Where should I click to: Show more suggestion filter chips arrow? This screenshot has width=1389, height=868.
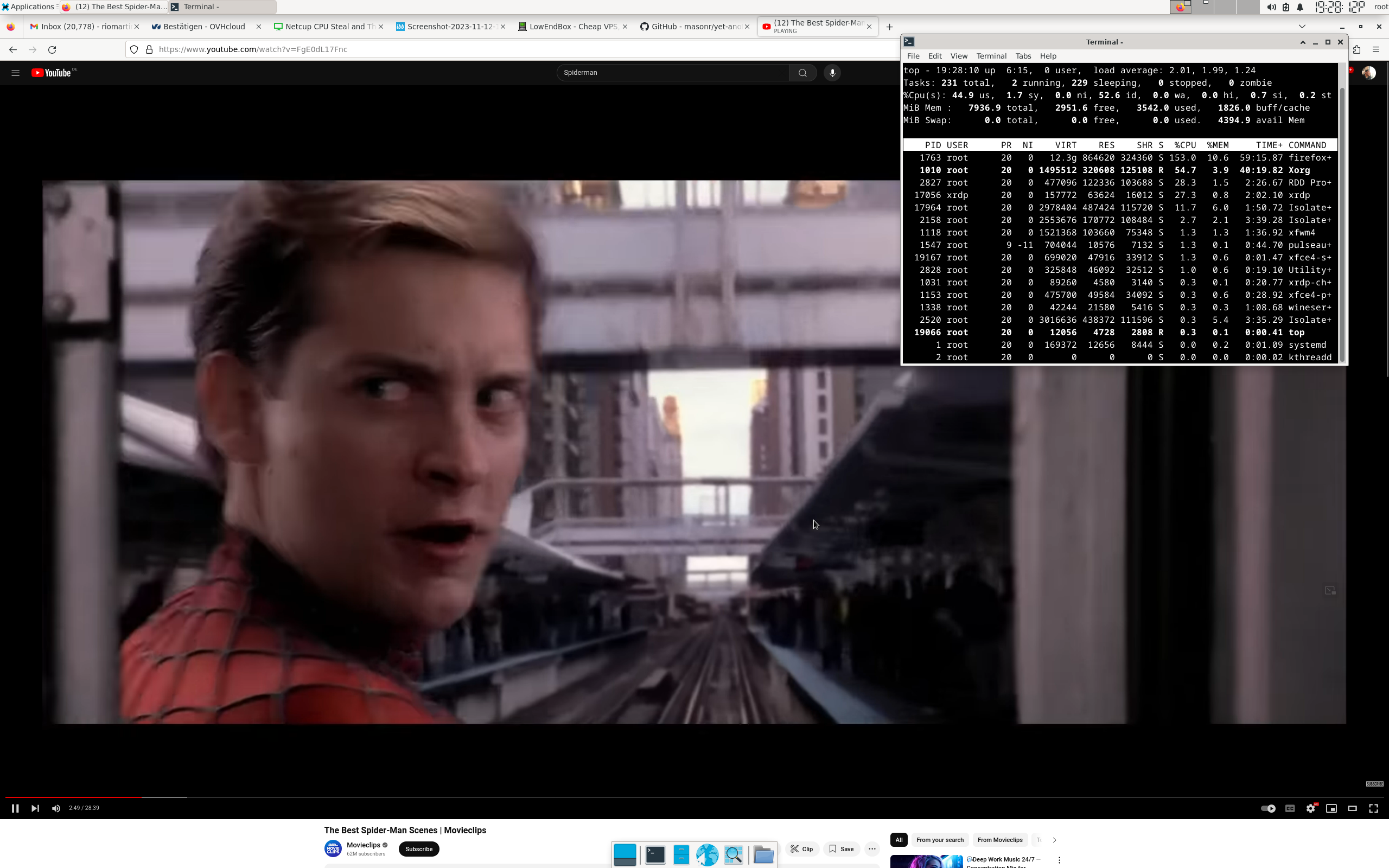point(1054,840)
